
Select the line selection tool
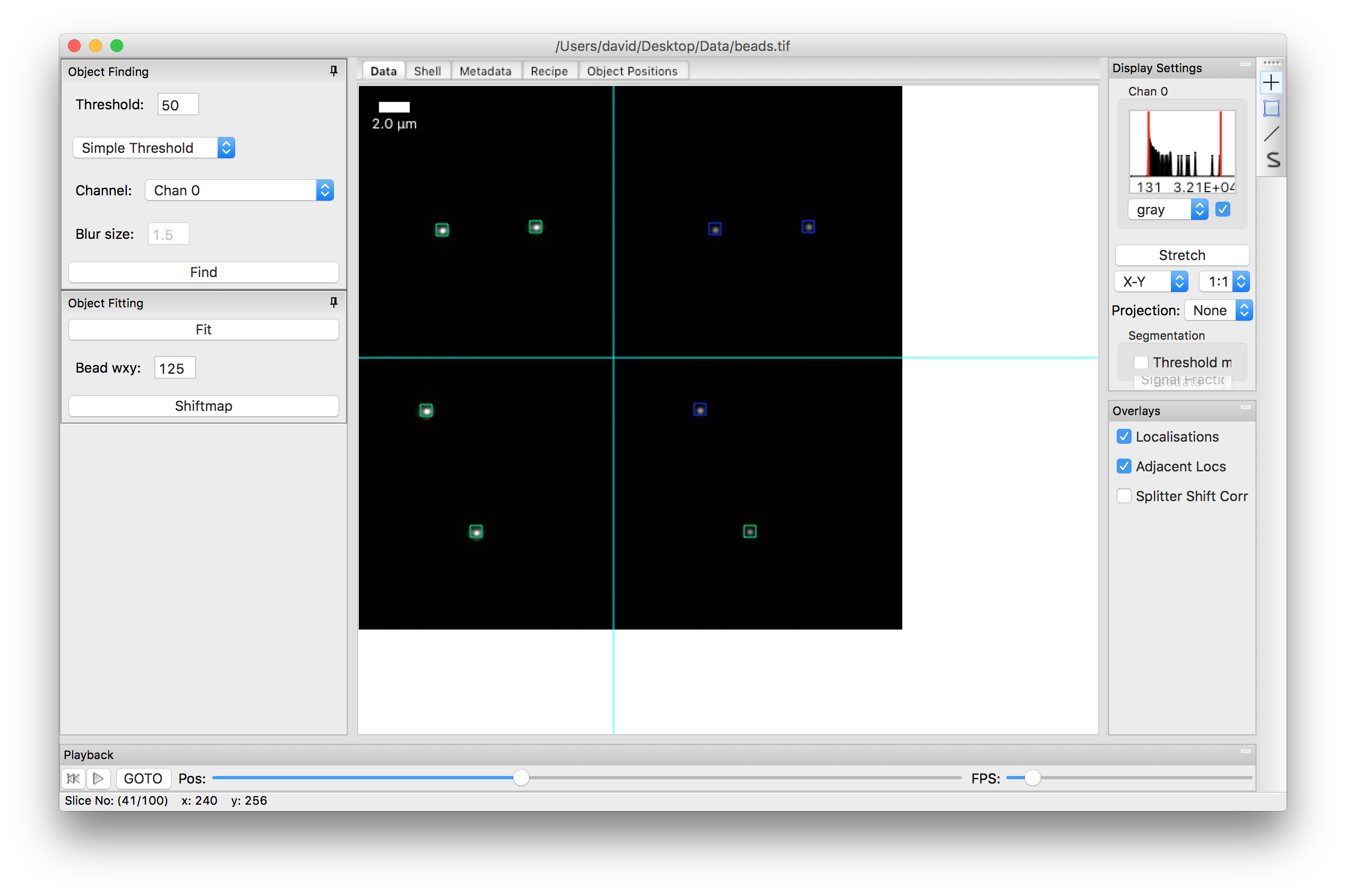tap(1272, 134)
